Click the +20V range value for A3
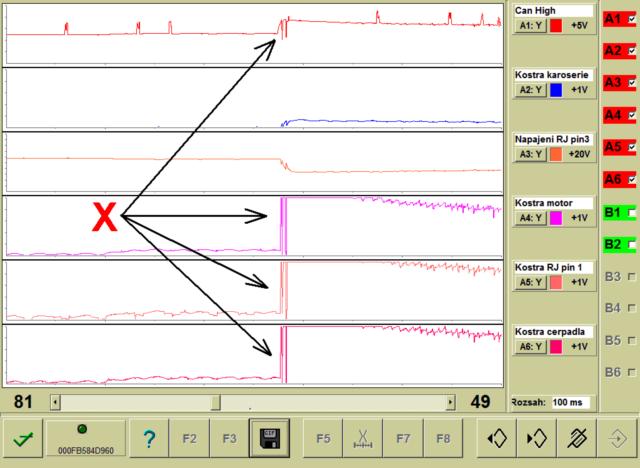 (579, 154)
